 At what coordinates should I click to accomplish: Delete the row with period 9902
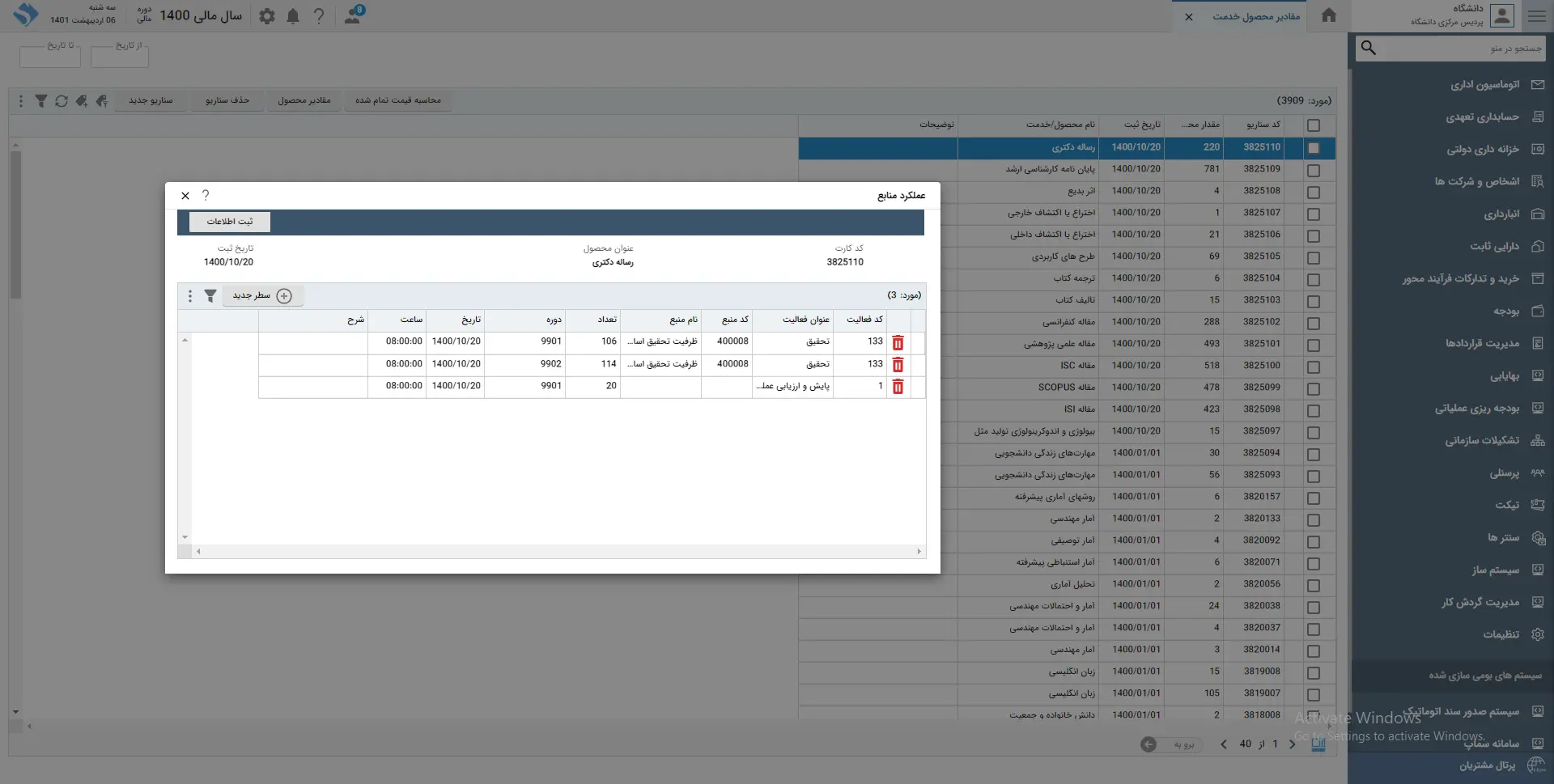(x=898, y=365)
